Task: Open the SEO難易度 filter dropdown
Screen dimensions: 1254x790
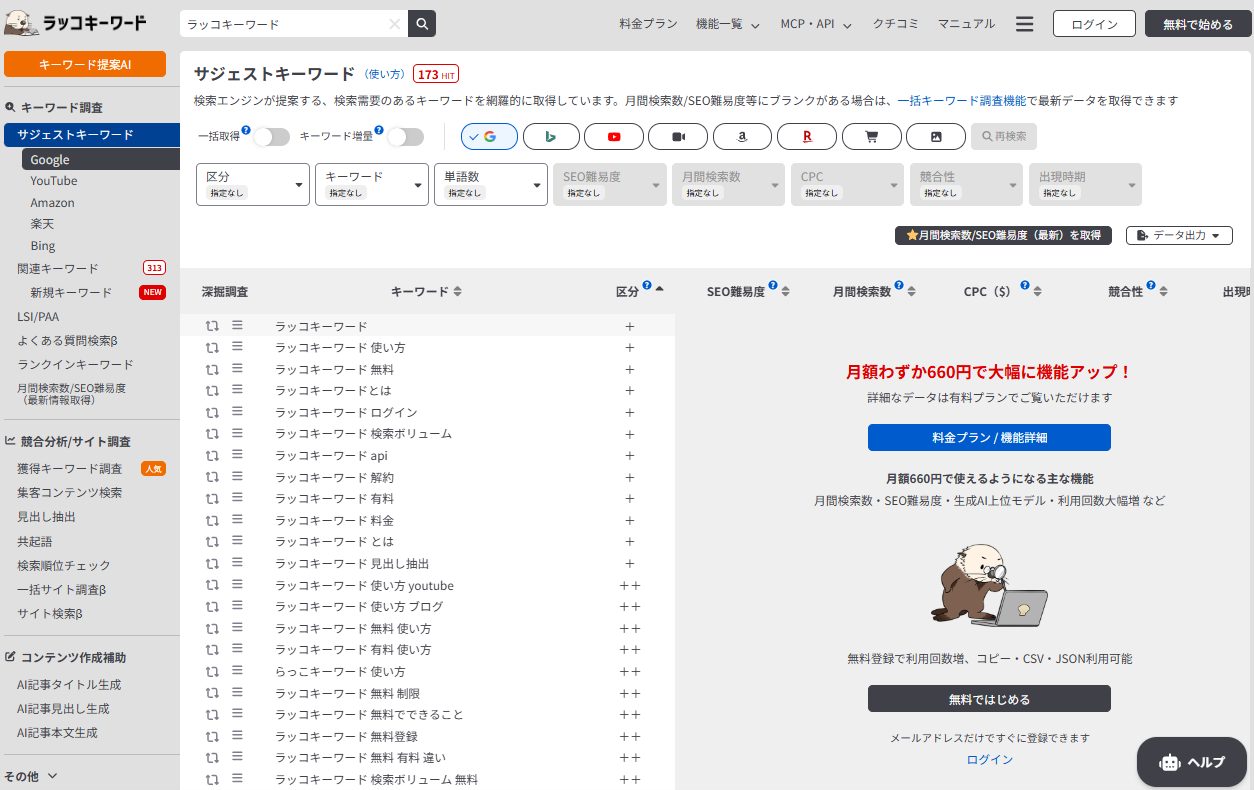Action: tap(610, 185)
